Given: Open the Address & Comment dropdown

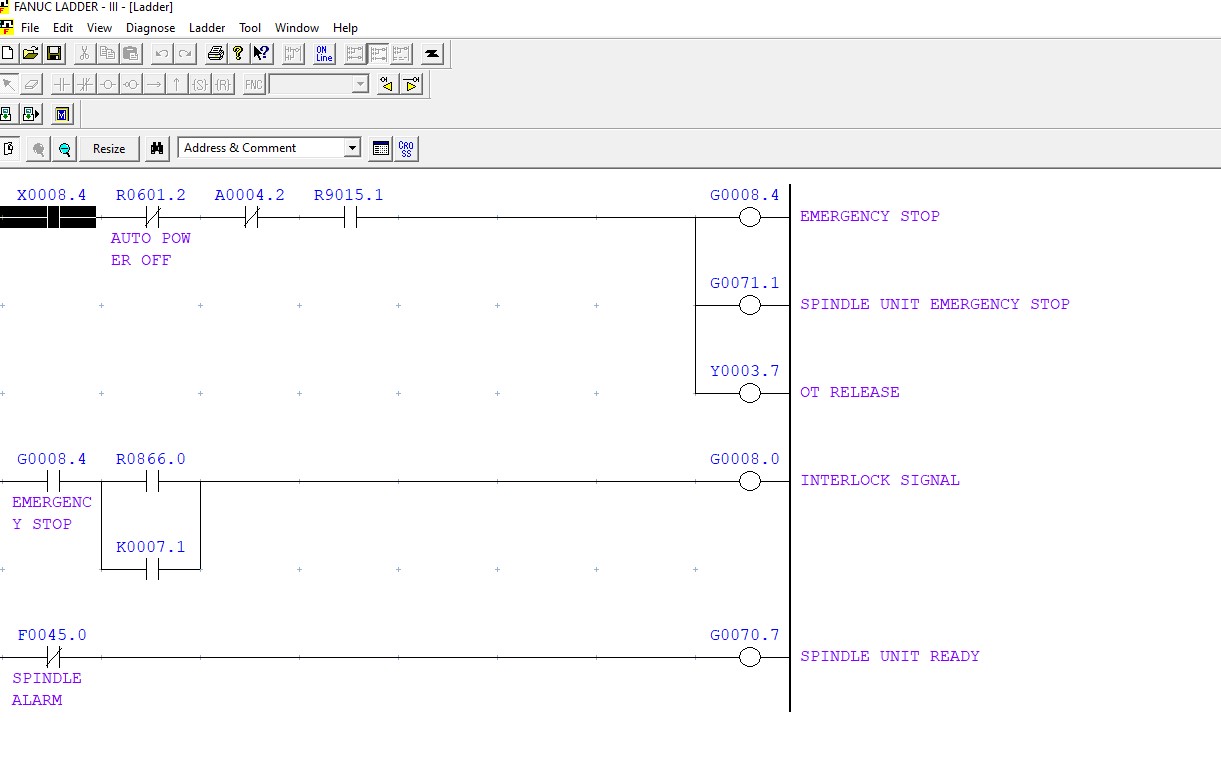Looking at the screenshot, I should [352, 148].
